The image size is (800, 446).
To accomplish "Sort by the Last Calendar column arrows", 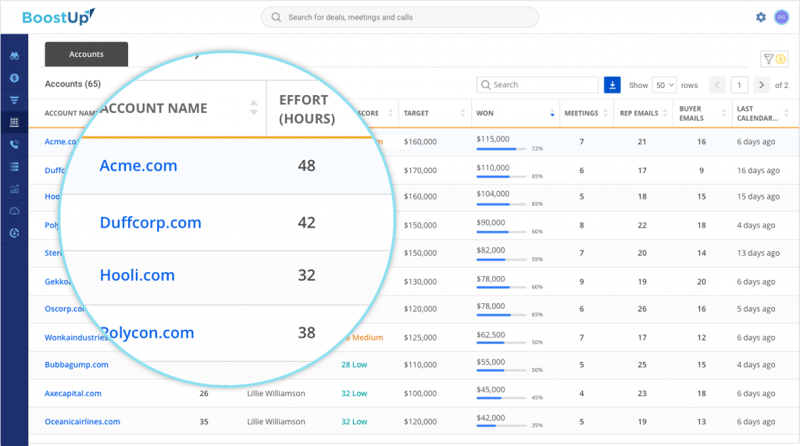I will tap(786, 113).
